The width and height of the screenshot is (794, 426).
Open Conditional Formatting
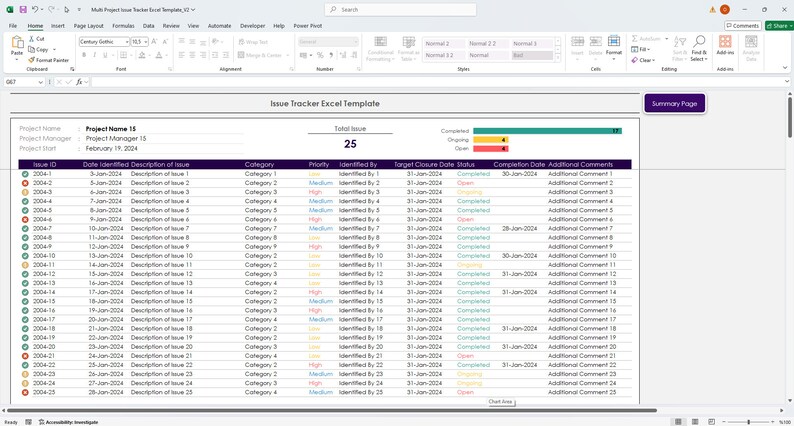pos(380,49)
